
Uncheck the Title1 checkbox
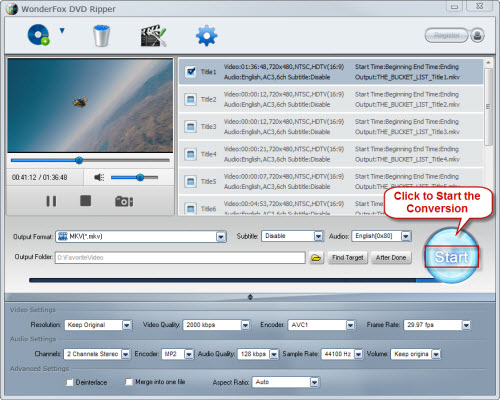click(x=191, y=72)
